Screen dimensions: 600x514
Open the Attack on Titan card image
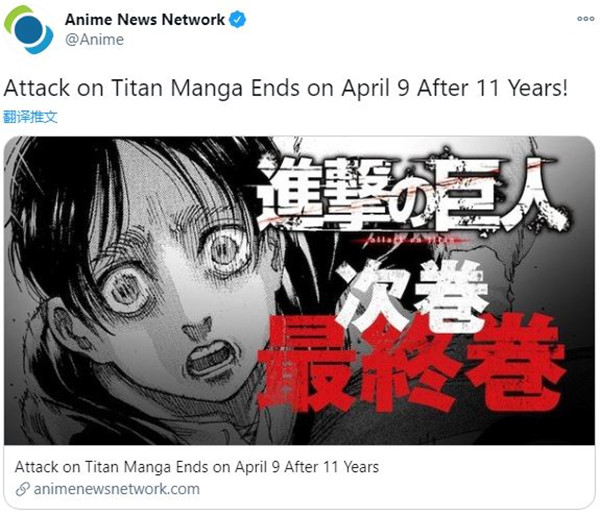[x=299, y=290]
